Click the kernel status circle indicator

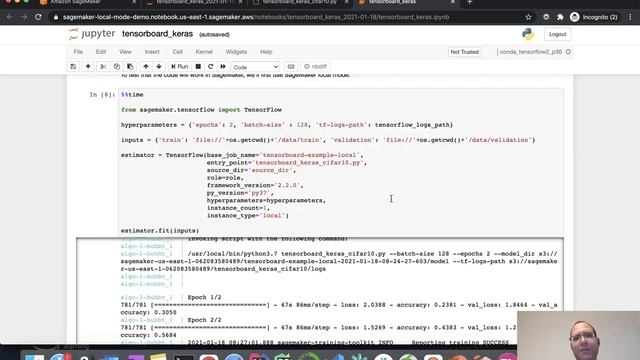tap(568, 52)
